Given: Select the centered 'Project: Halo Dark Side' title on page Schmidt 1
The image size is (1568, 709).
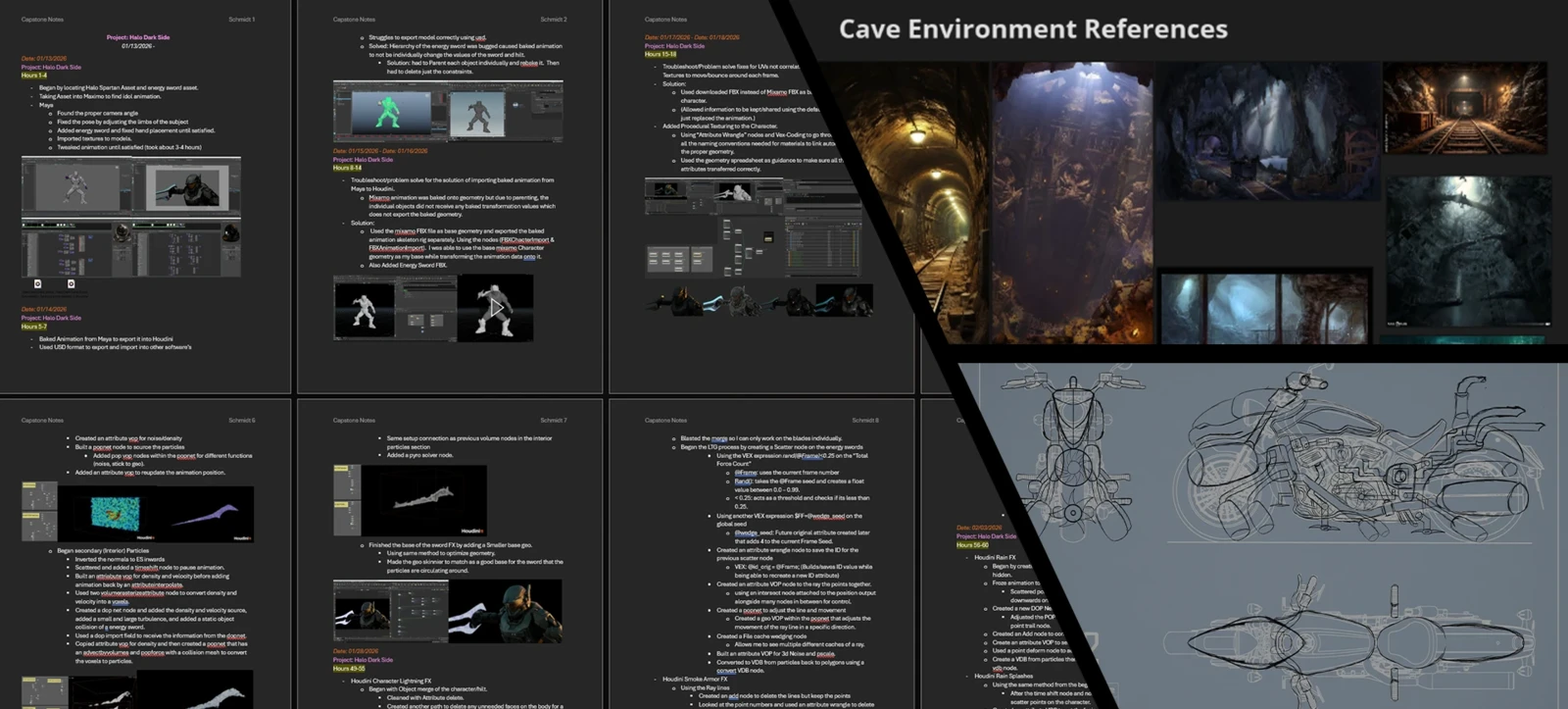Looking at the screenshot, I should pos(138,37).
